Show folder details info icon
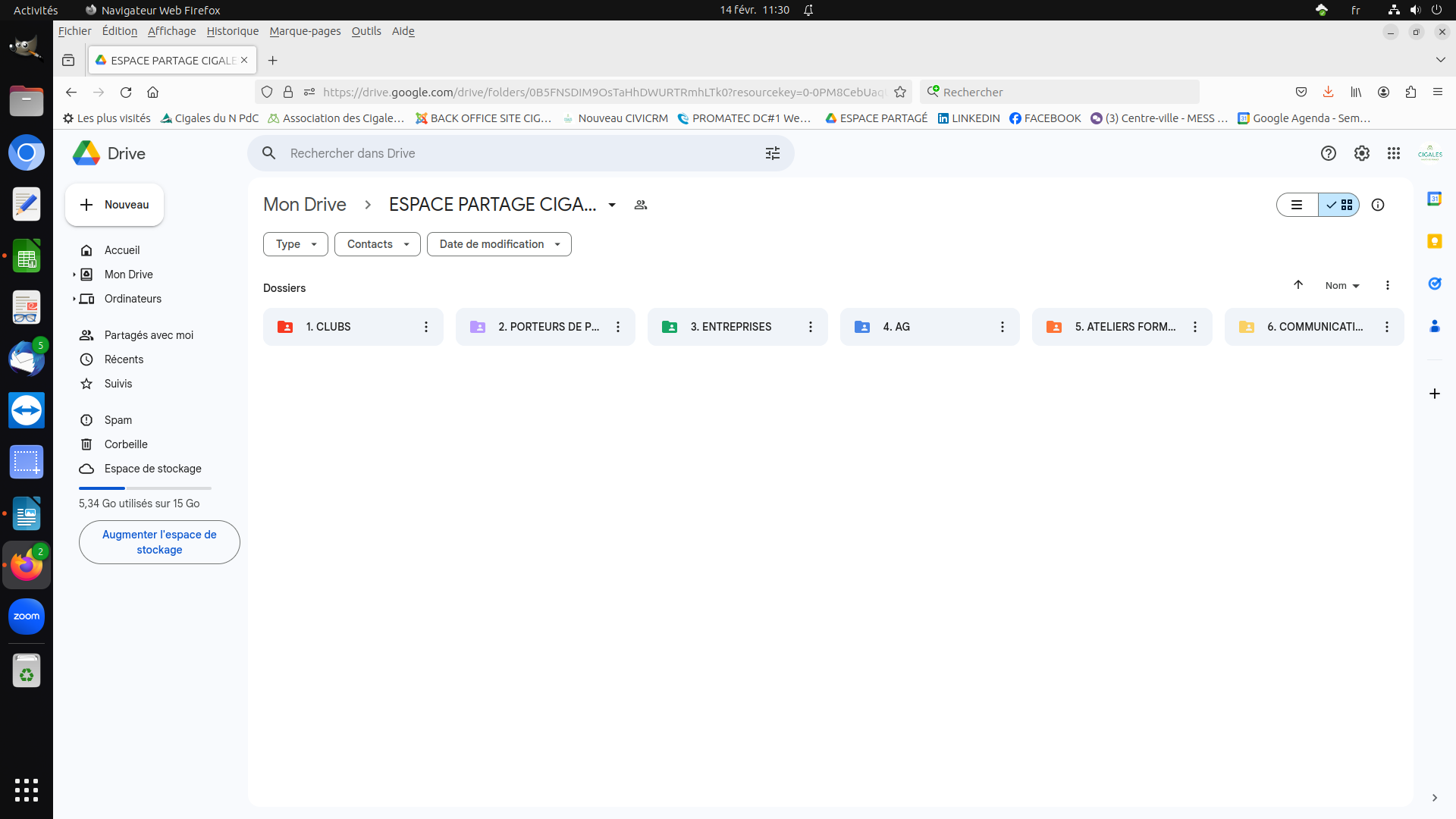 click(x=1377, y=205)
